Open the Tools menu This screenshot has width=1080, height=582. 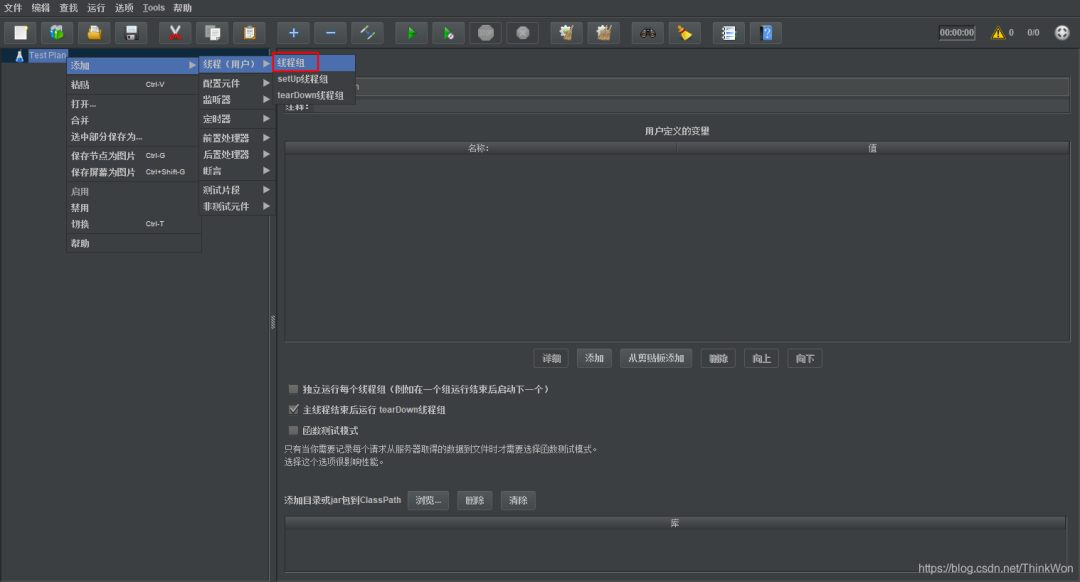(154, 8)
